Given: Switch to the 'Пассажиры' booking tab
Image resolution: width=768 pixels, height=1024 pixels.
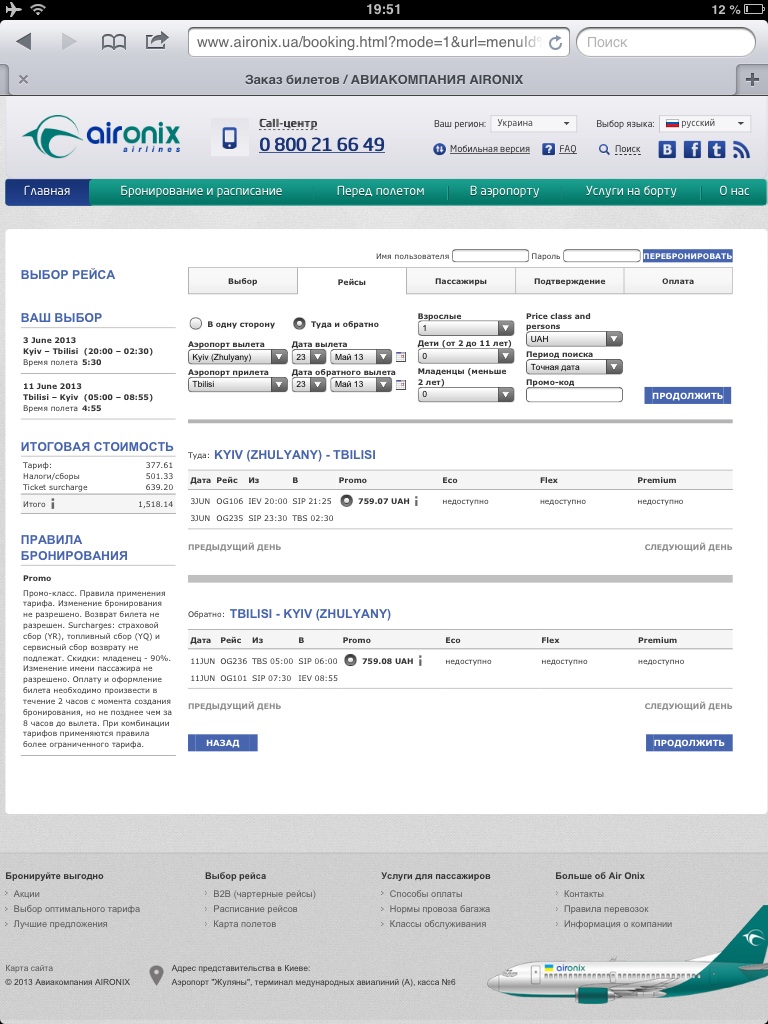Looking at the screenshot, I should [x=461, y=281].
